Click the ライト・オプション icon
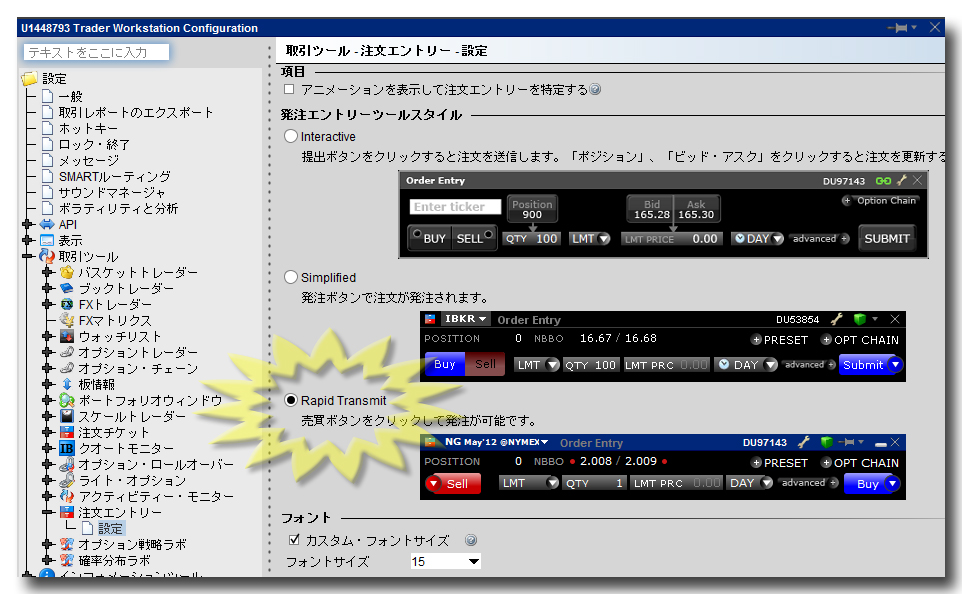Screen dimensions: 962x594 coord(67,480)
